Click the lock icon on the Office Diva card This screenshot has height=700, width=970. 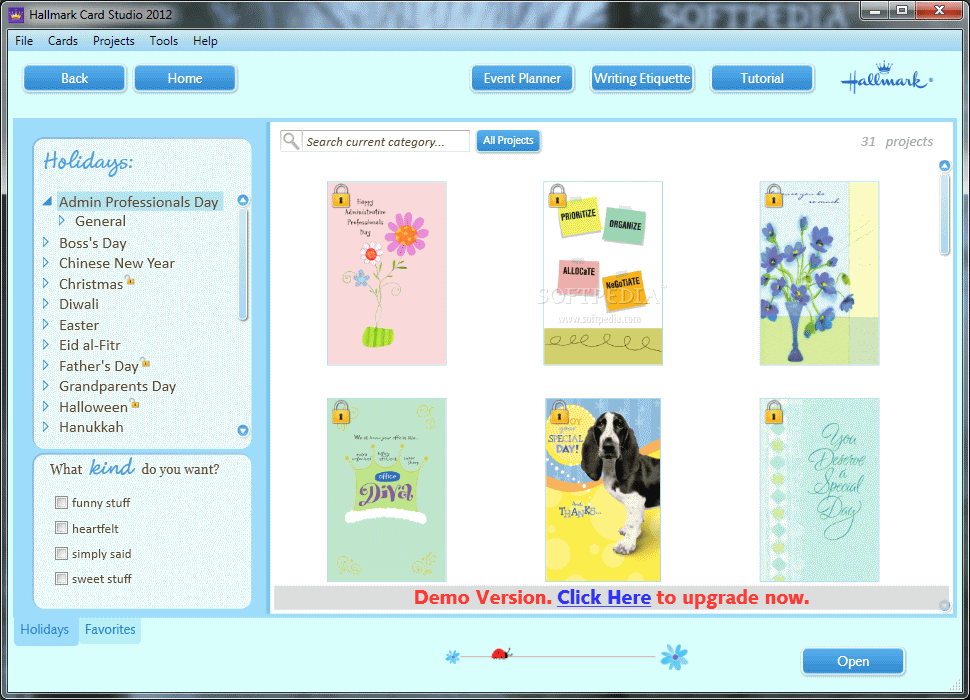click(341, 412)
